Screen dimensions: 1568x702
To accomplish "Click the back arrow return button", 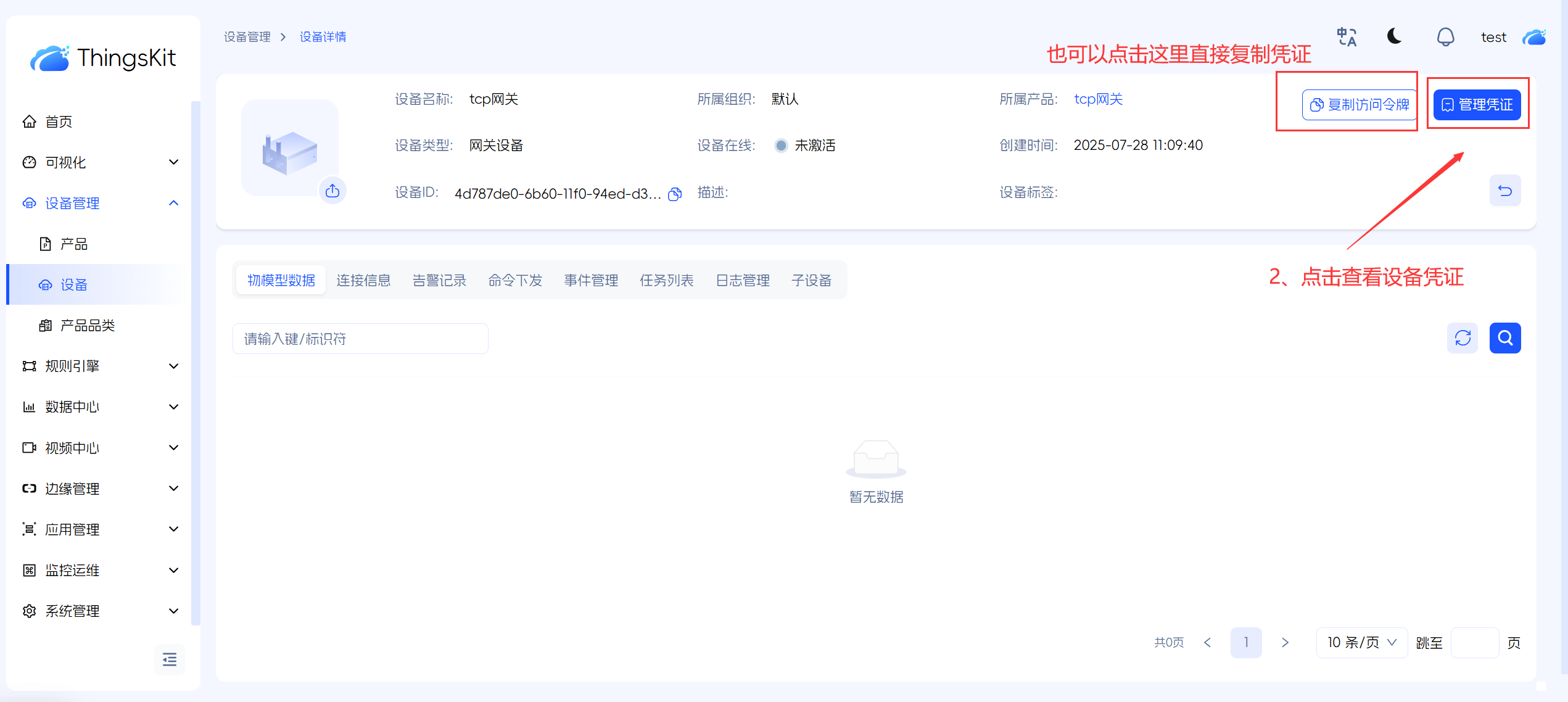I will point(1504,191).
